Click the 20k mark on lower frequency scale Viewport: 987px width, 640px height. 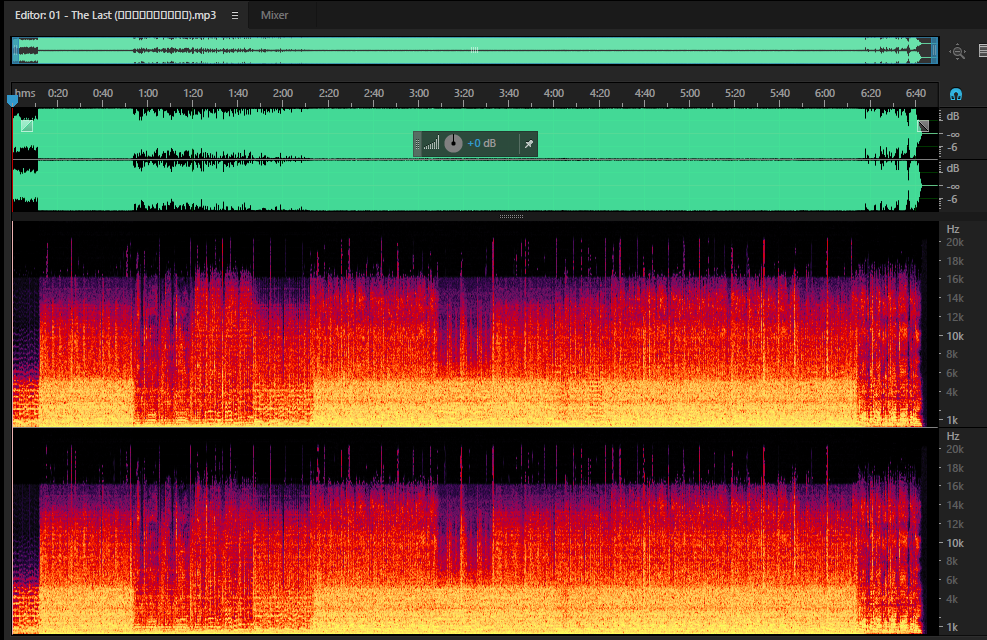coord(955,449)
